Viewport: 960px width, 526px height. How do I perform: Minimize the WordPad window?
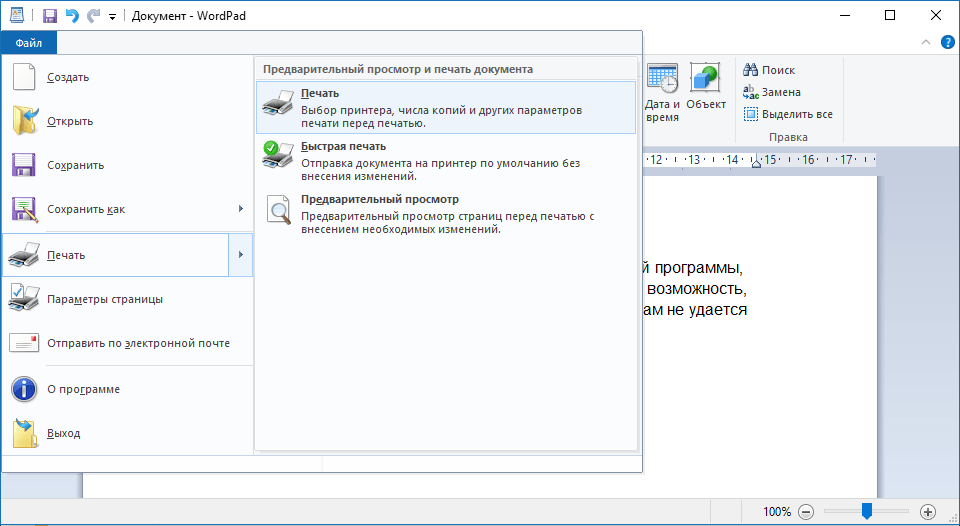pos(845,15)
